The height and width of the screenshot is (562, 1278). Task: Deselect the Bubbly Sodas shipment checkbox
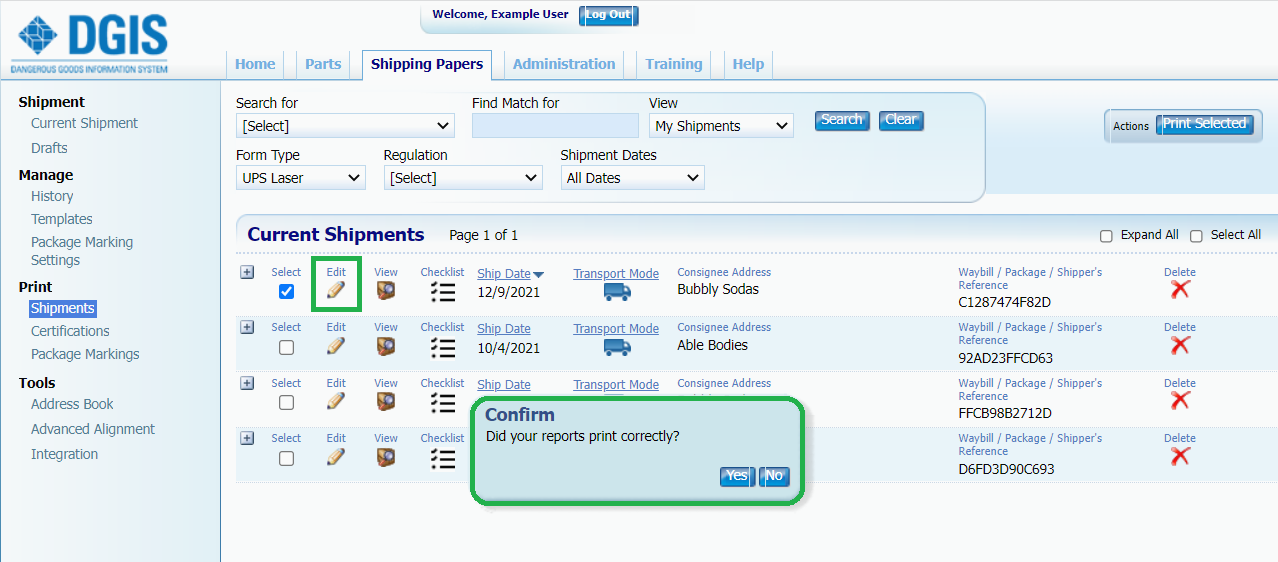[286, 292]
